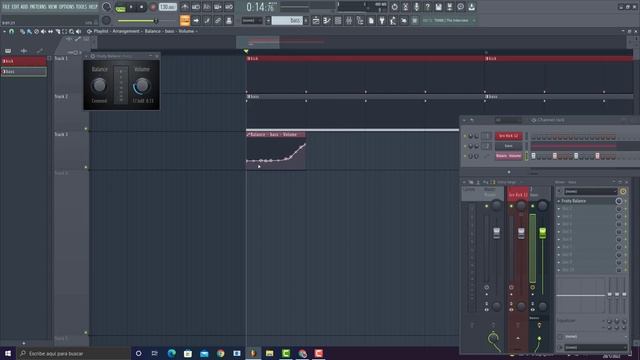Click the Fruity Balance Volume knob

pos(142,85)
